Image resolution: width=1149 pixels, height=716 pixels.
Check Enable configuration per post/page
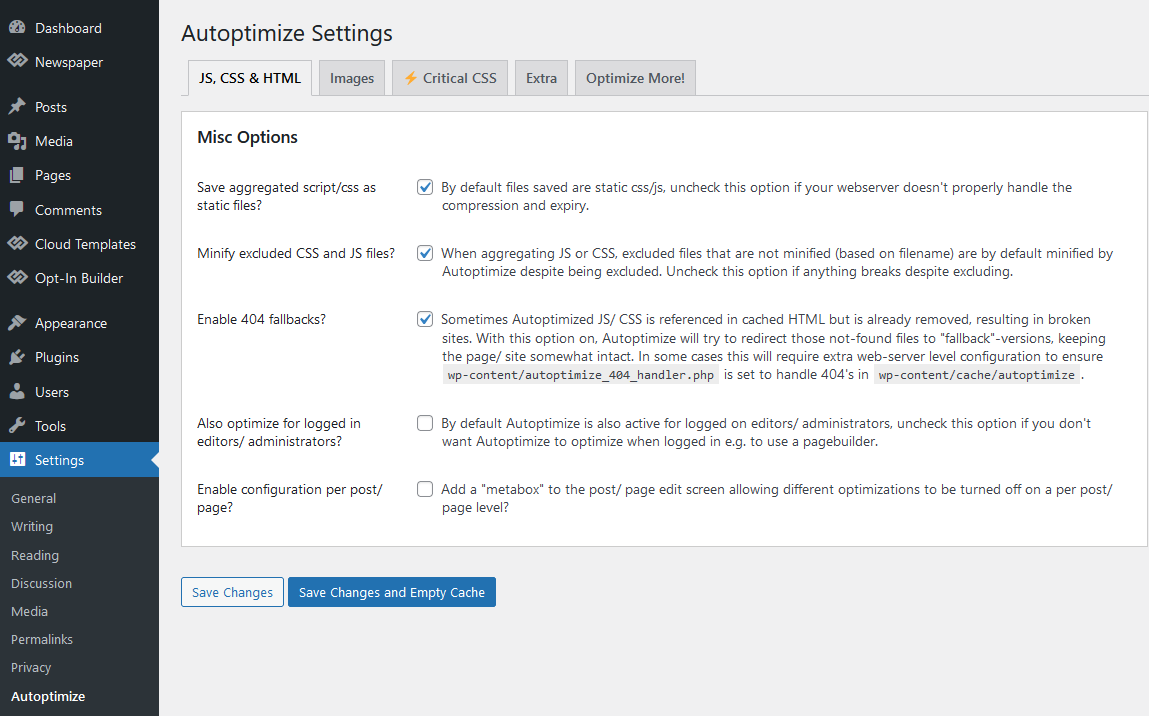425,490
